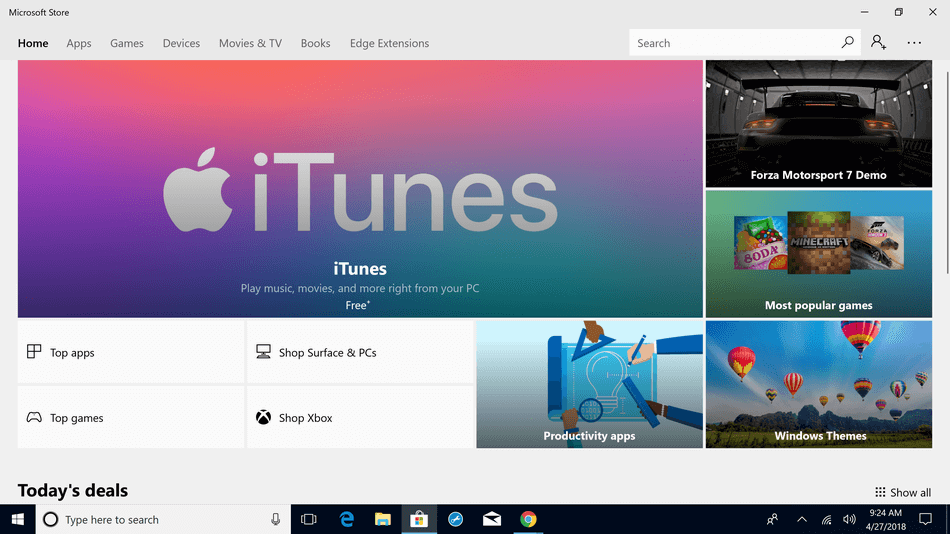Open the three-dot See more menu
The width and height of the screenshot is (950, 534).
click(914, 43)
